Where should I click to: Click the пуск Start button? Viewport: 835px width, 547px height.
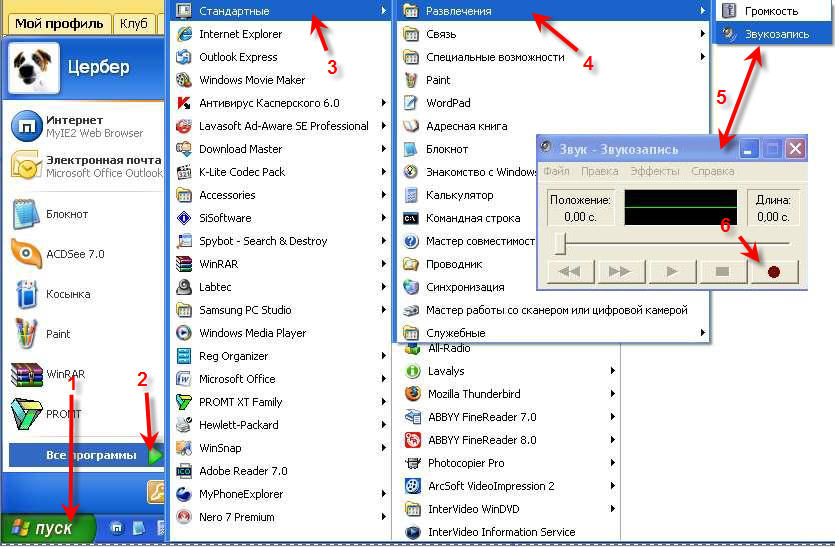[48, 528]
